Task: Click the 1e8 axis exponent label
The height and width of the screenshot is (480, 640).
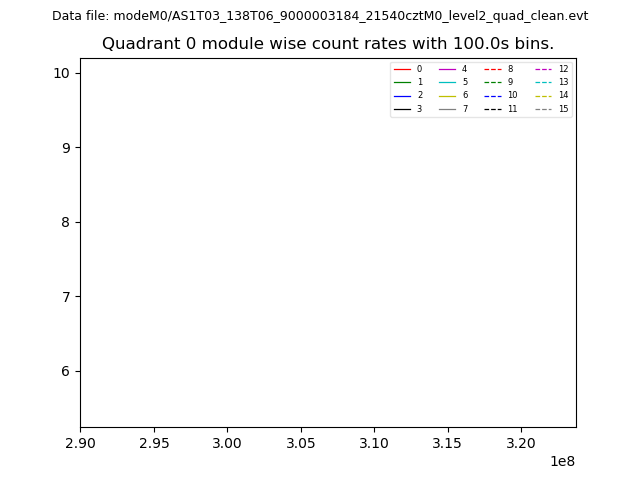Action: coord(563,461)
